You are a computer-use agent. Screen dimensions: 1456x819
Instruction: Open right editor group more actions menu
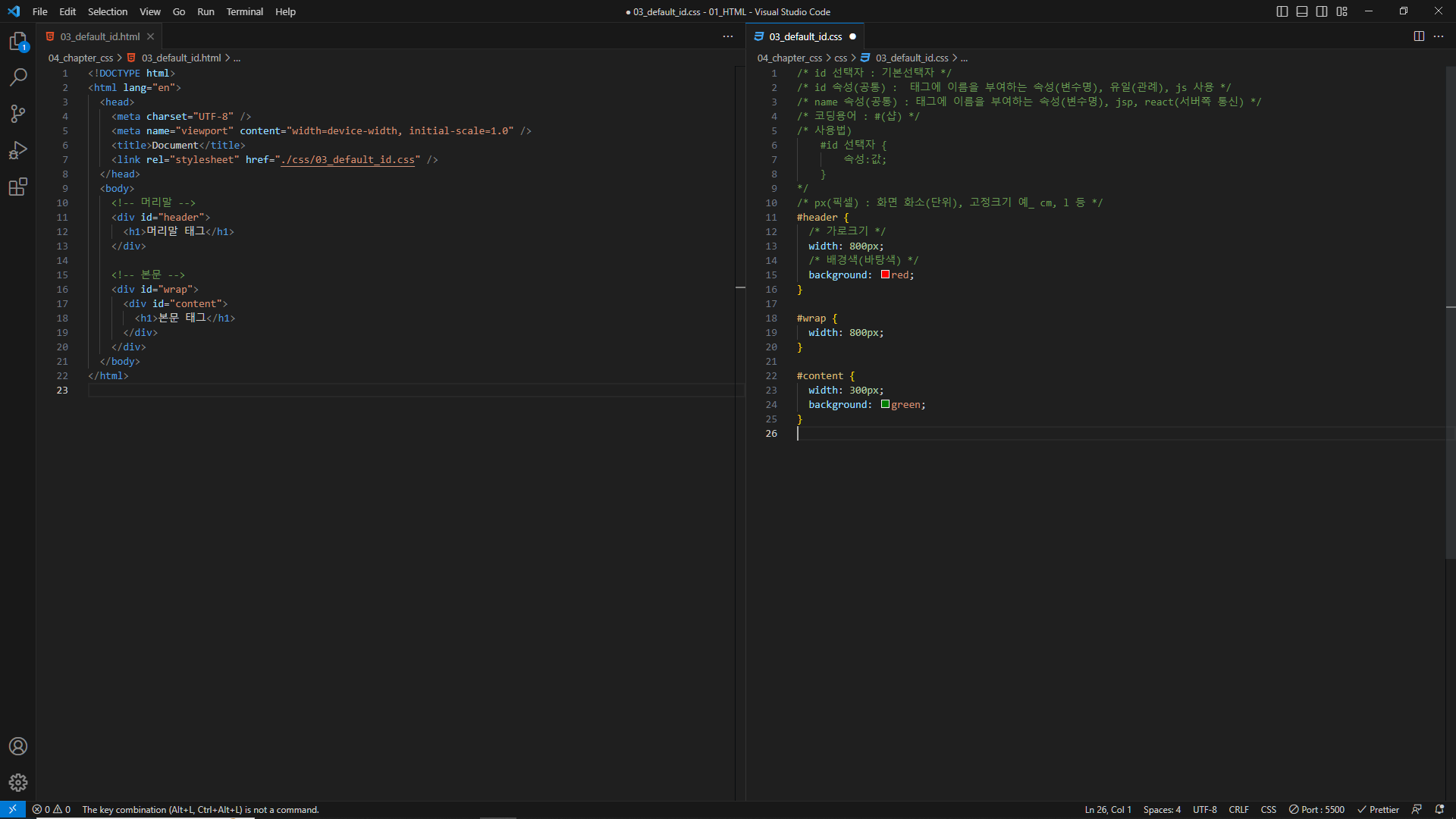pos(1439,36)
